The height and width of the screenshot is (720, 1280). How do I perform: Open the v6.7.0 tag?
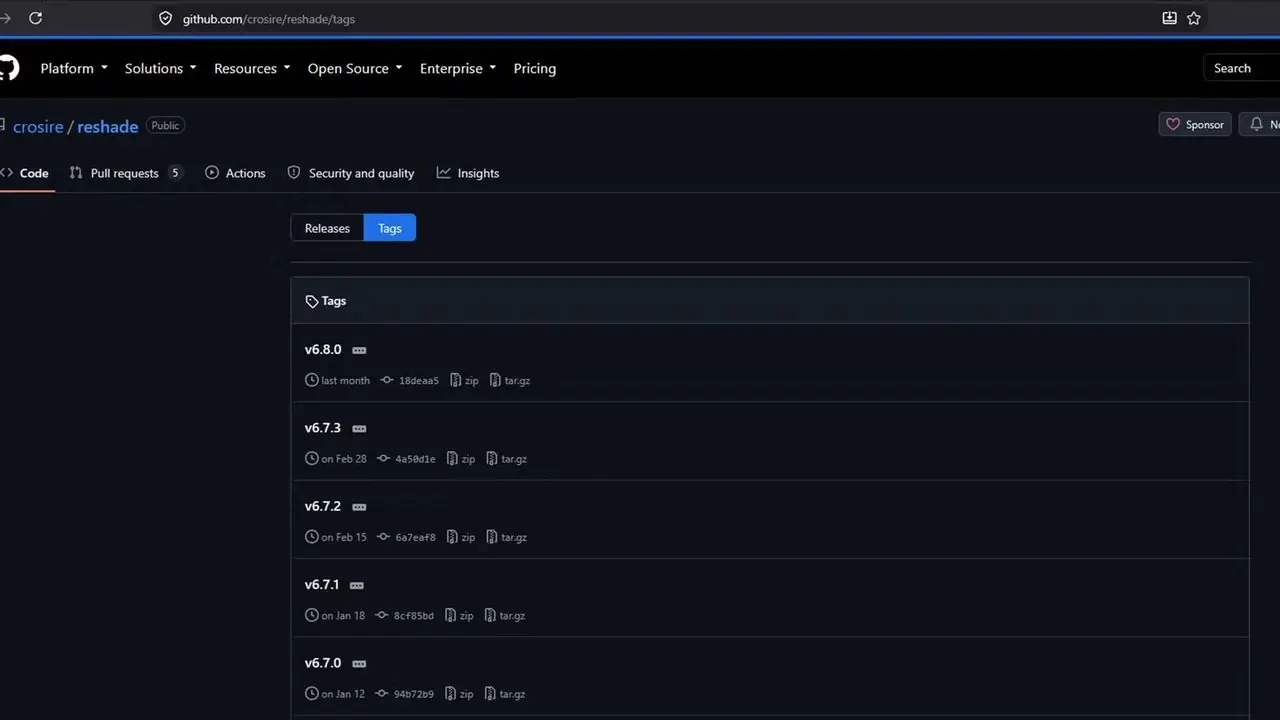(323, 663)
